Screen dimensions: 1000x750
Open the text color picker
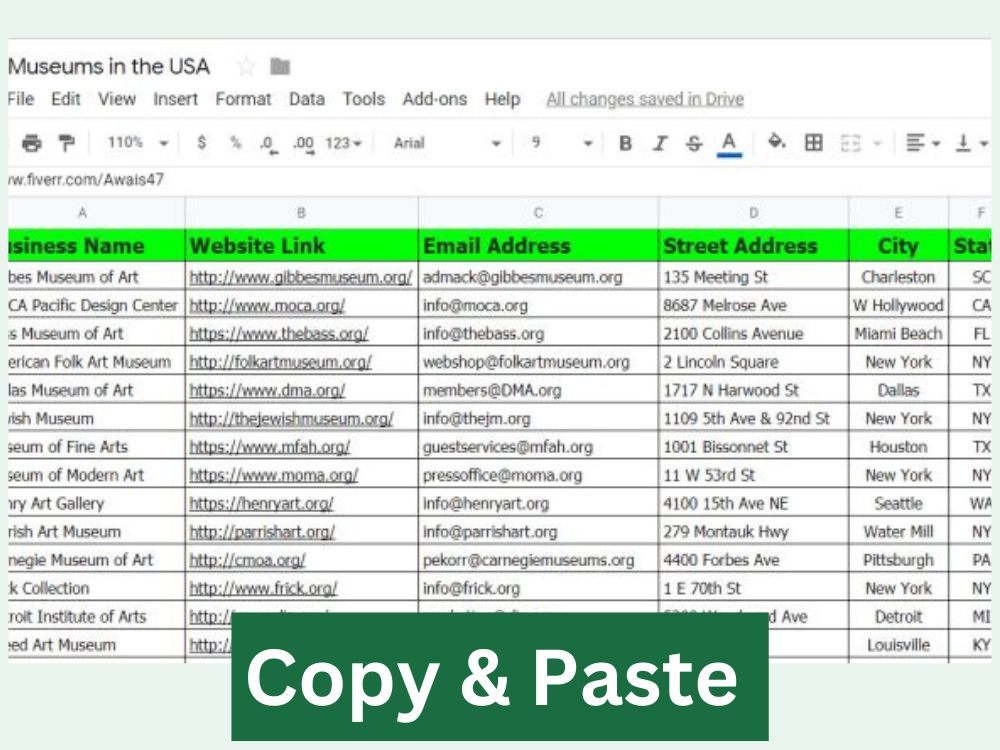pos(727,142)
